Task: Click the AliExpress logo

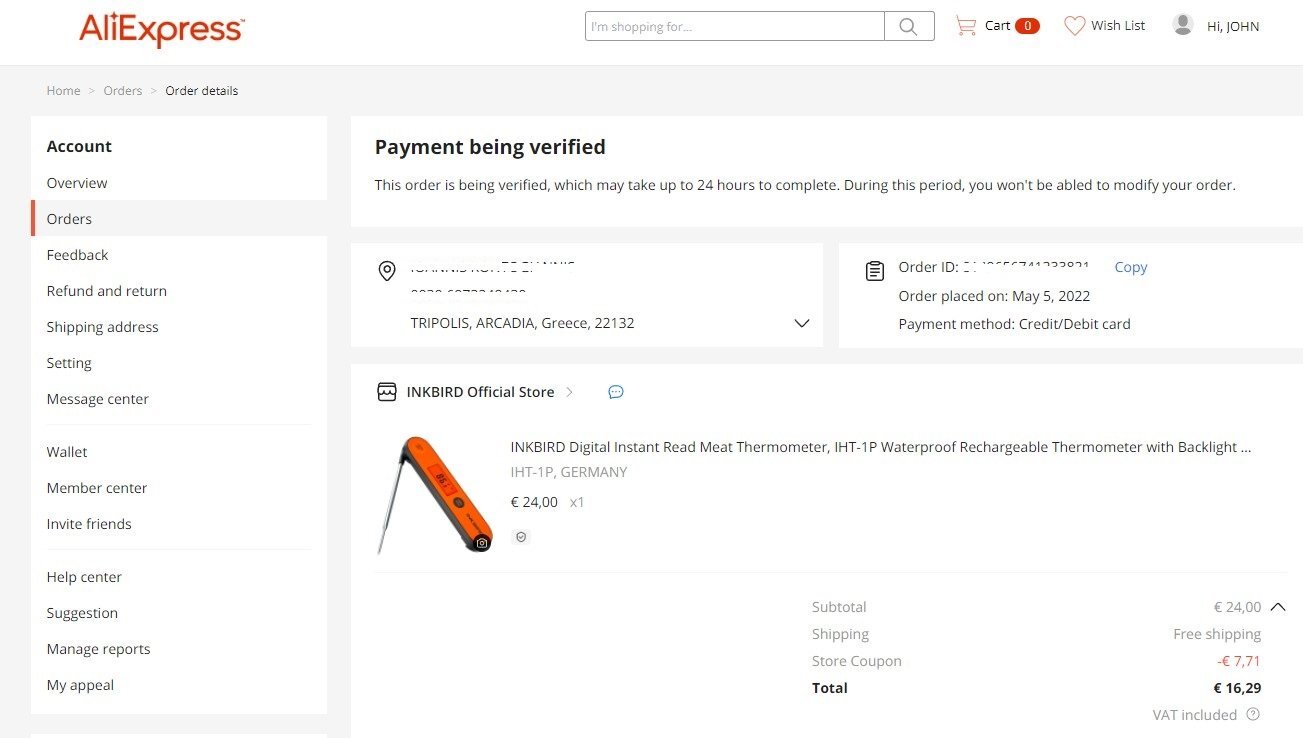Action: click(x=162, y=30)
